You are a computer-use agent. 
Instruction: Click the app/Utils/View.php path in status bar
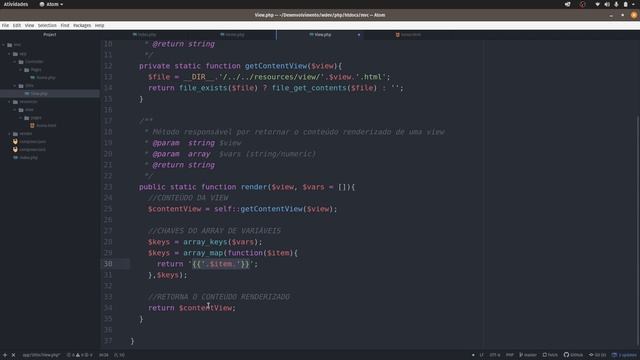click(41, 355)
